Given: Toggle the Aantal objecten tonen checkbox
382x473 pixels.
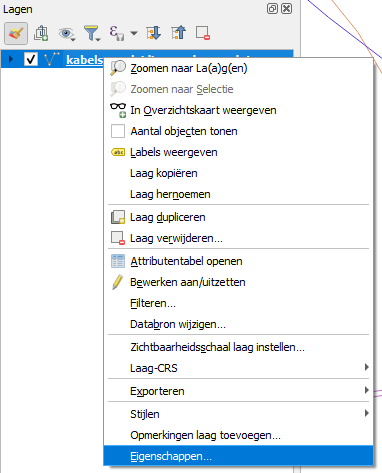Looking at the screenshot, I should point(118,131).
